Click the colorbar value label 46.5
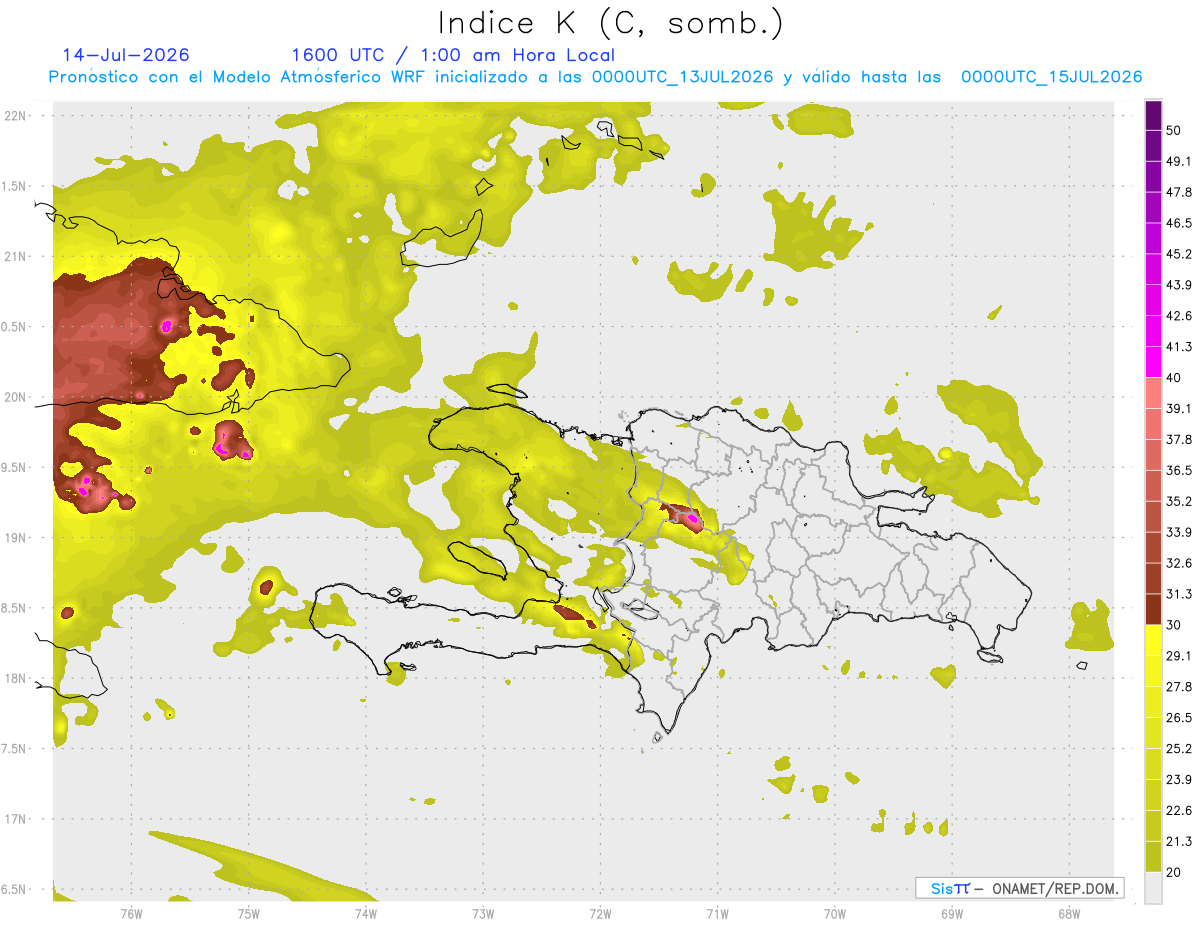This screenshot has height=927, width=1200. pyautogui.click(x=1180, y=223)
